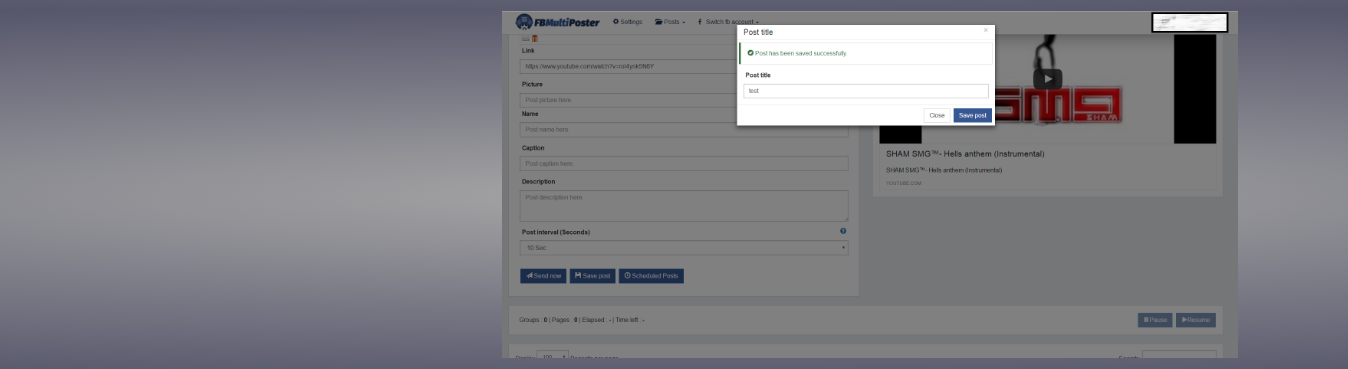Screen dimensions: 1348x369
Task: Click the small gift emoji icon above Link
Action: coord(535,38)
